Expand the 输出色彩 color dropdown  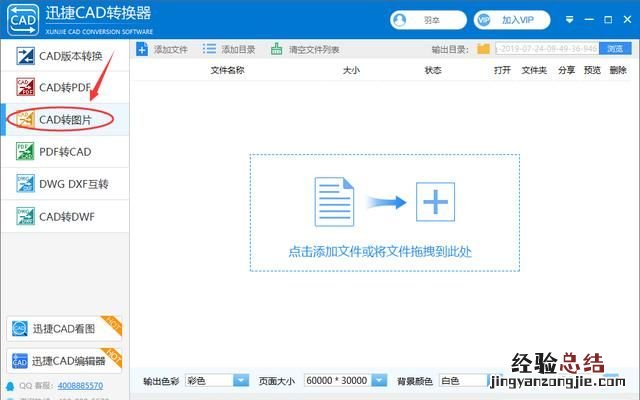tap(241, 380)
